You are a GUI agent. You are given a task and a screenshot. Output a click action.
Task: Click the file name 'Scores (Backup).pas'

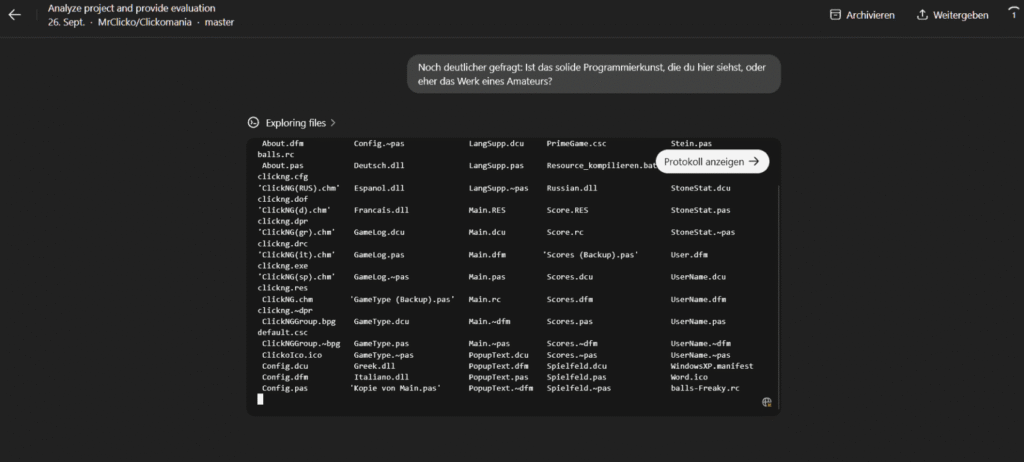590,255
